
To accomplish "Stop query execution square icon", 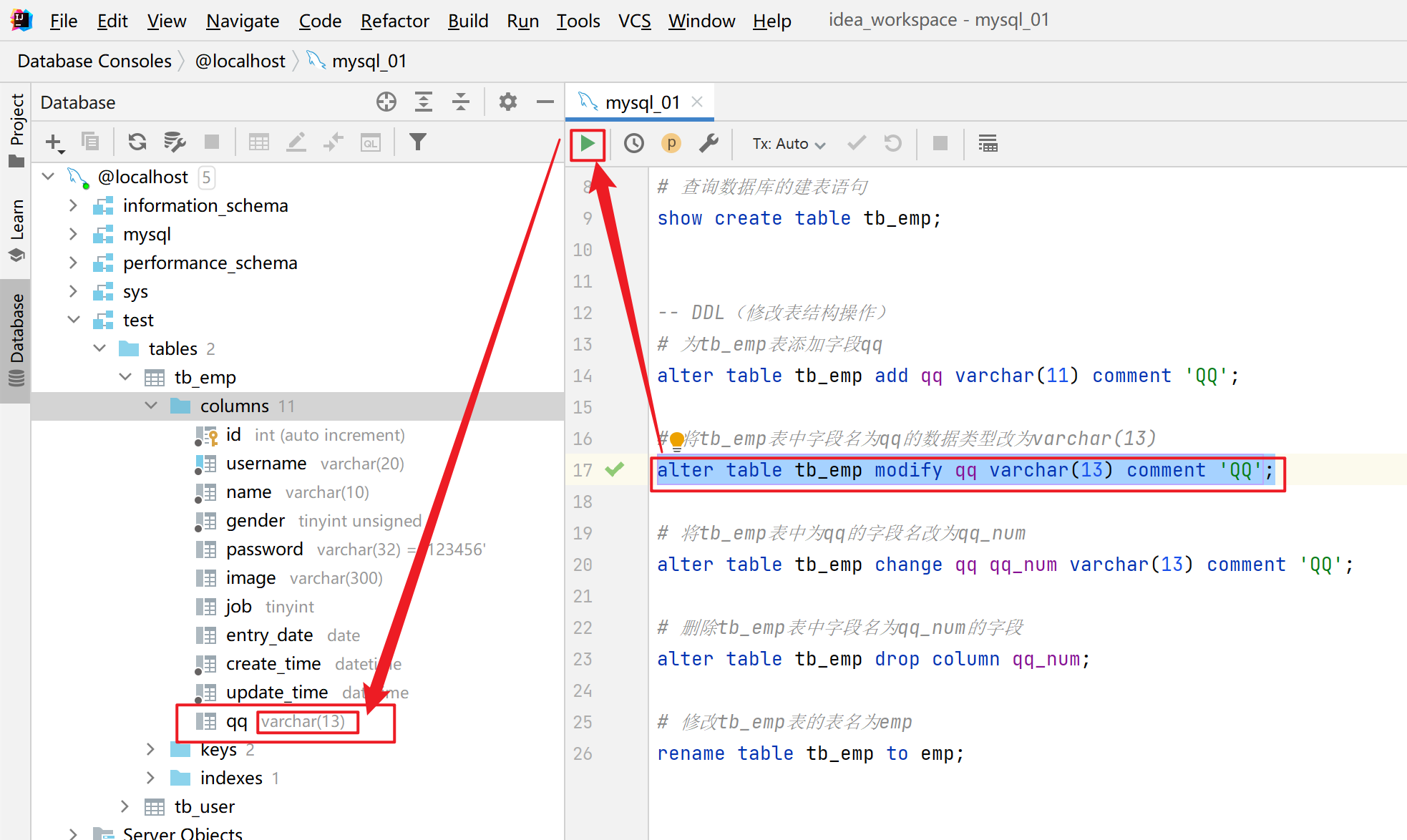I will [940, 144].
